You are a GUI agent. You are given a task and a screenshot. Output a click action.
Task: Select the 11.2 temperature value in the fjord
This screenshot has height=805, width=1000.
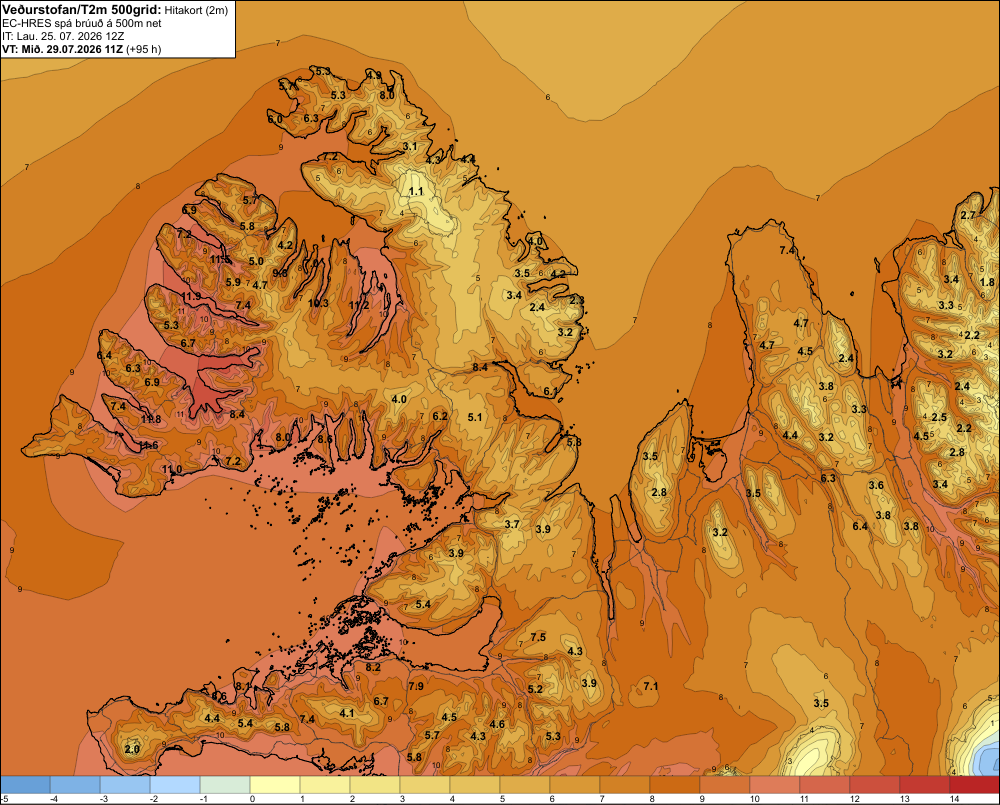click(x=359, y=306)
